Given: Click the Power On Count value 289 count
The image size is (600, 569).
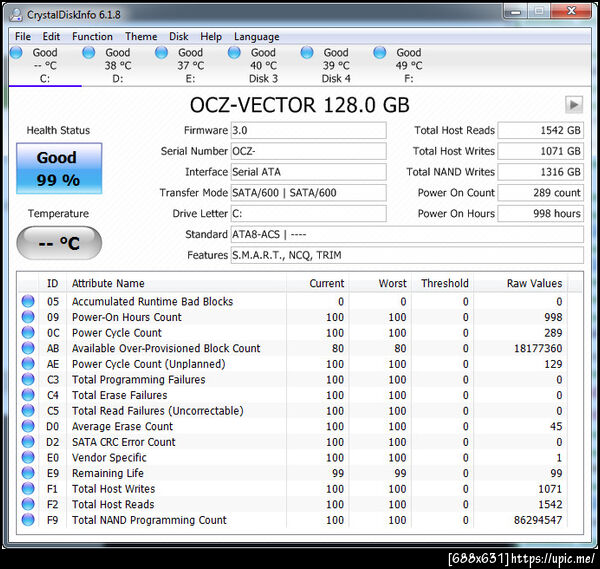Looking at the screenshot, I should pyautogui.click(x=540, y=192).
